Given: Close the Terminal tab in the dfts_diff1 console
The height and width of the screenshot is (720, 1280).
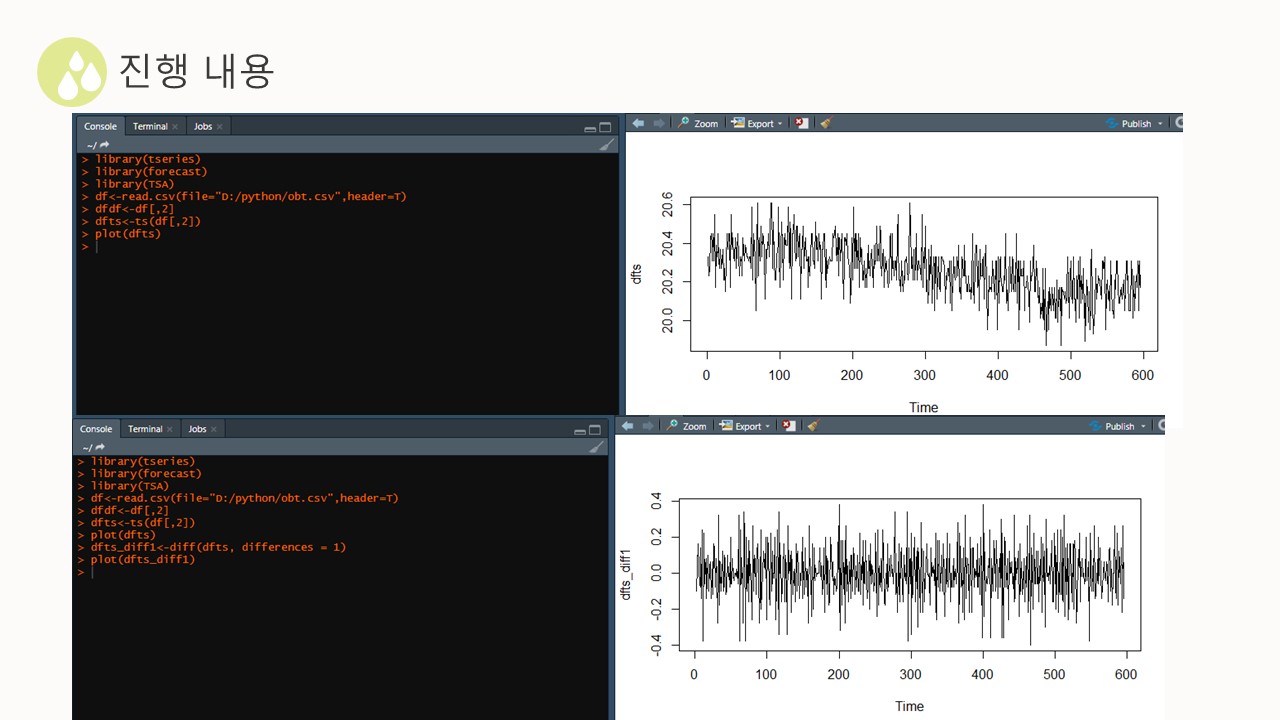Looking at the screenshot, I should click(170, 429).
